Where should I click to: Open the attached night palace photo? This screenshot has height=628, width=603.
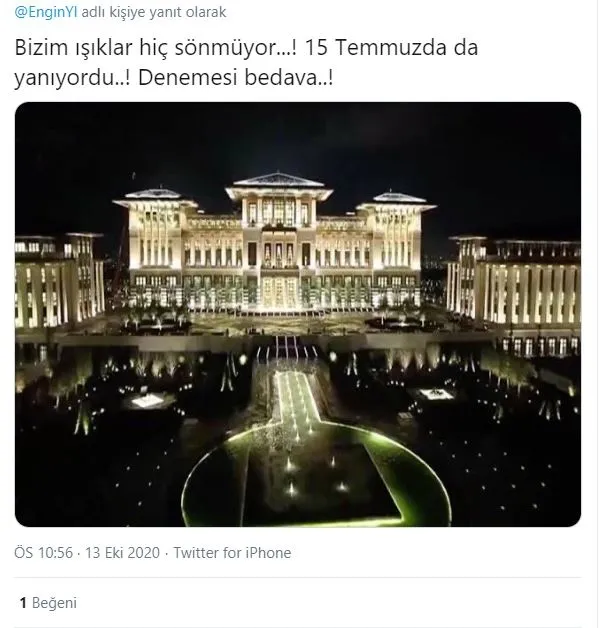298,314
